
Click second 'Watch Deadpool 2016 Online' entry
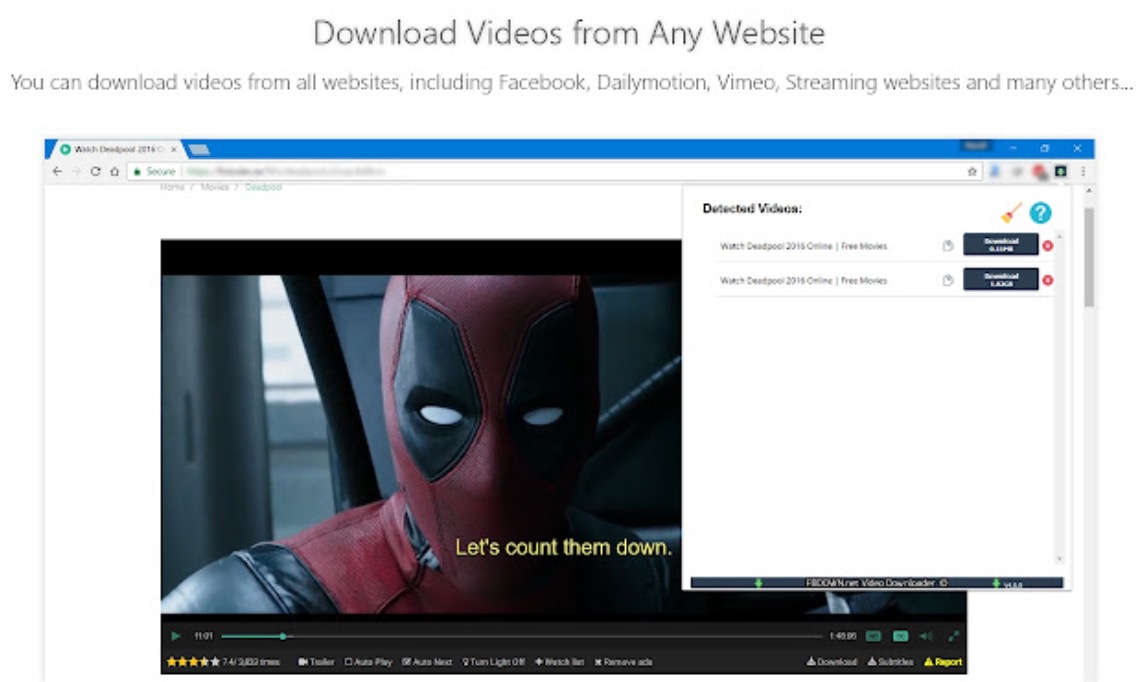[x=803, y=280]
